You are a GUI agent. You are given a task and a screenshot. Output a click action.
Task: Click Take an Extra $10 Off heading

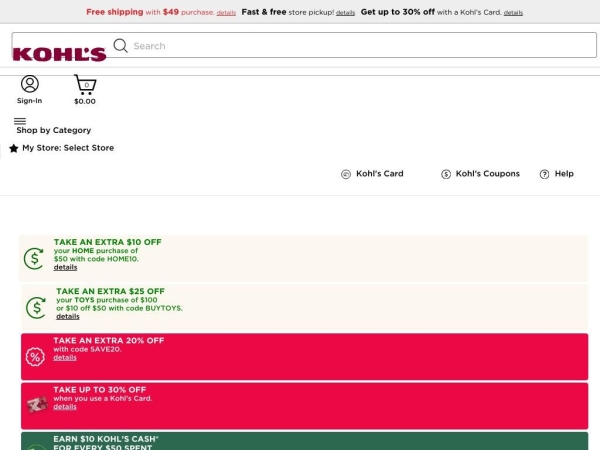click(108, 242)
